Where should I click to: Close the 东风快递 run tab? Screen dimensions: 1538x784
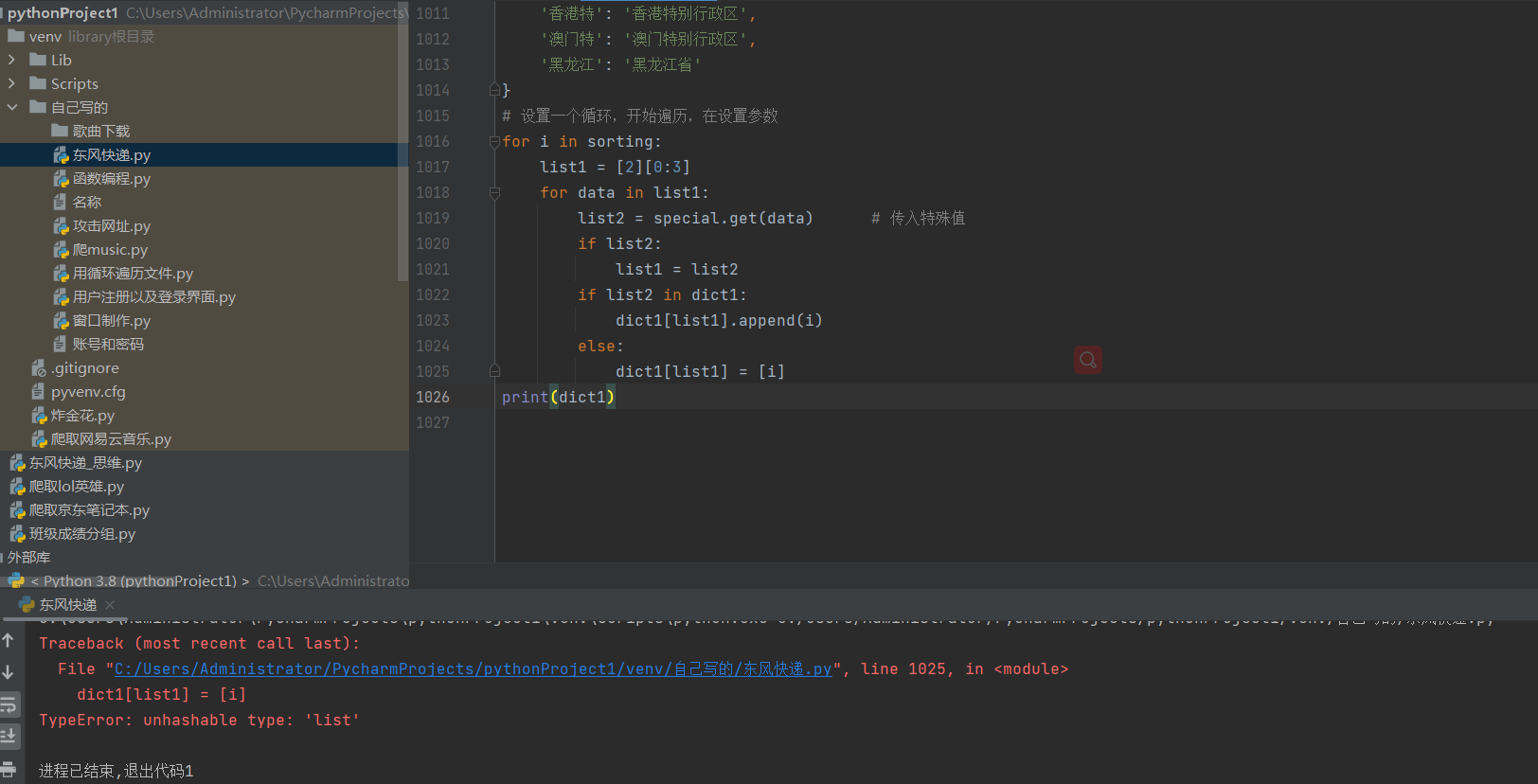pyautogui.click(x=110, y=604)
